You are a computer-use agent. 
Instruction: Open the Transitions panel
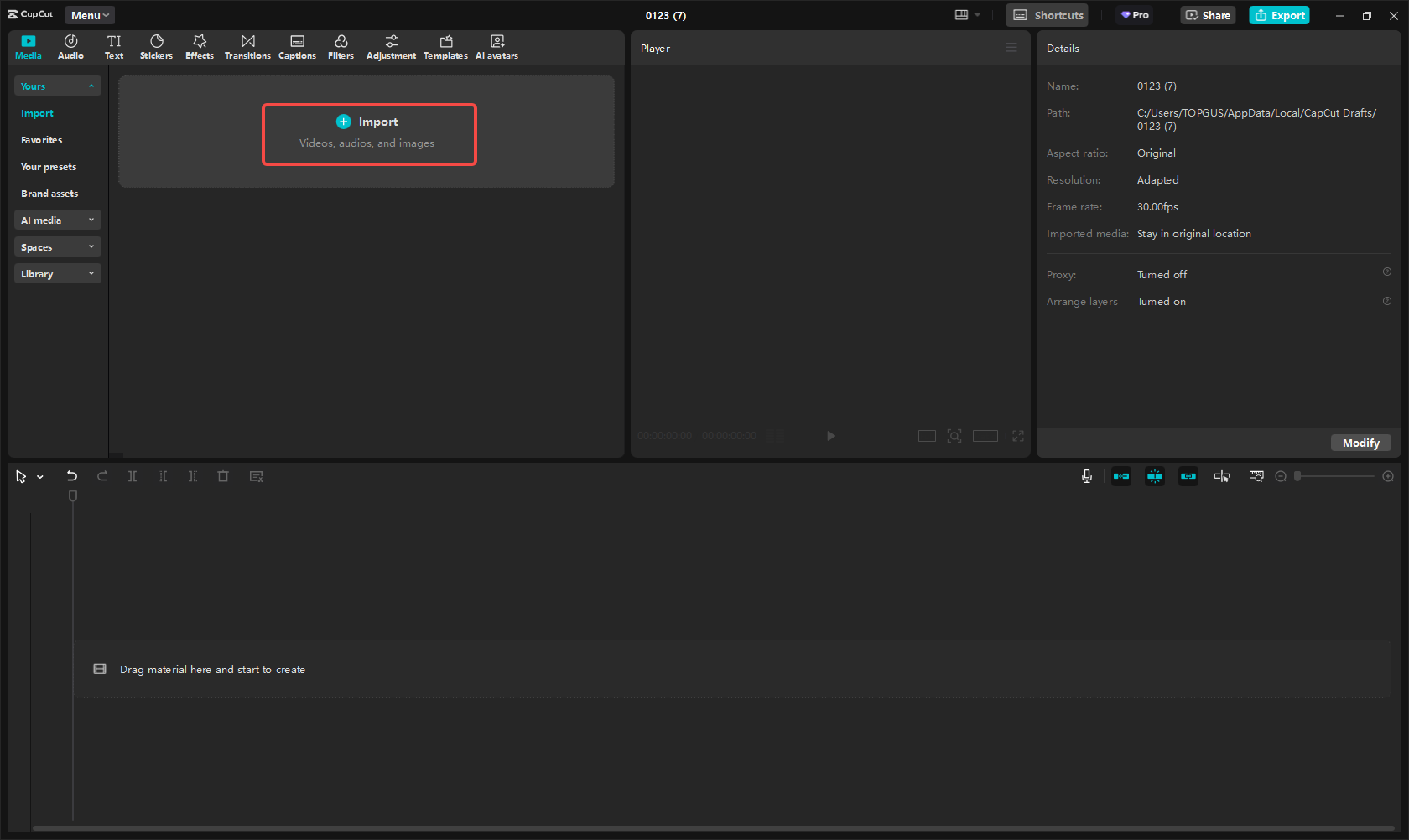(x=247, y=46)
